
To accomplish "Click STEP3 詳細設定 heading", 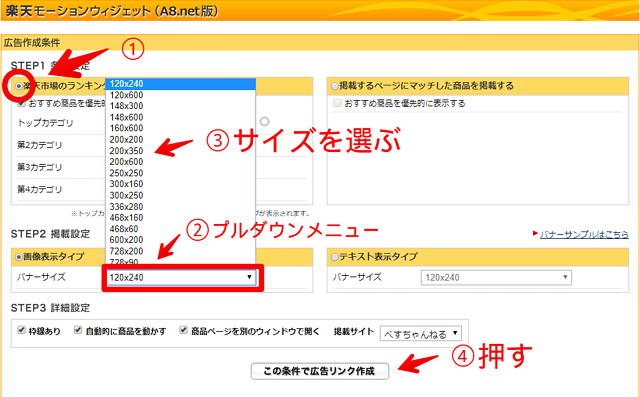I will (50, 308).
